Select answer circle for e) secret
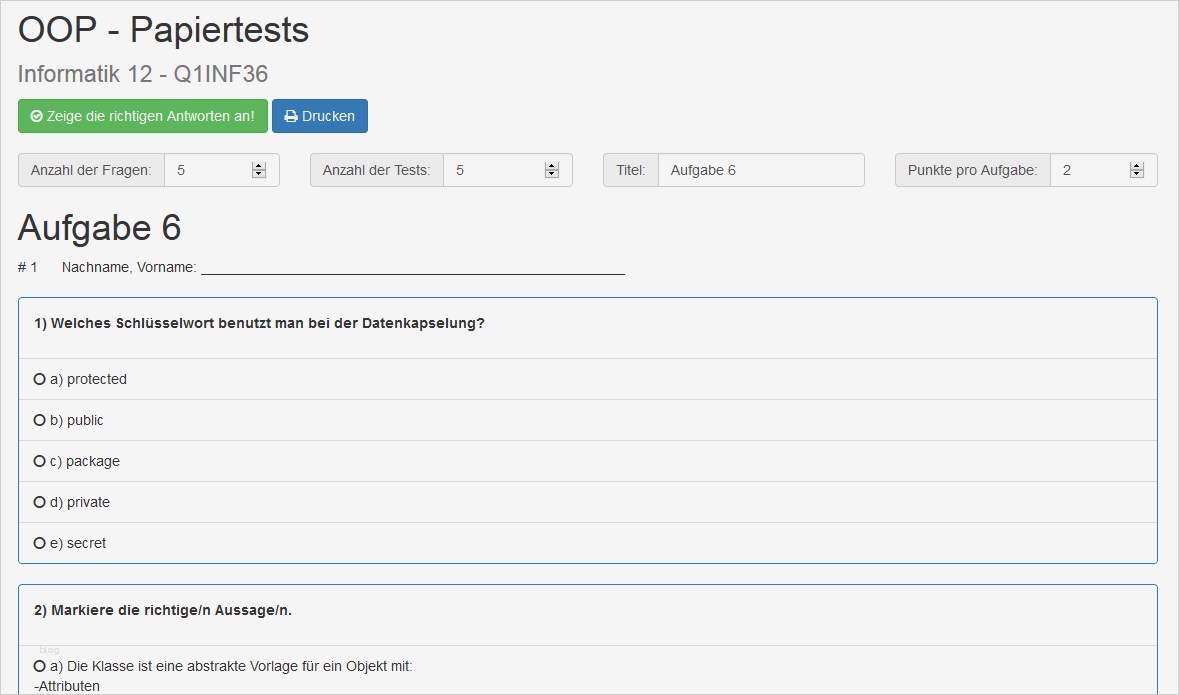This screenshot has height=695, width=1179. click(x=40, y=543)
